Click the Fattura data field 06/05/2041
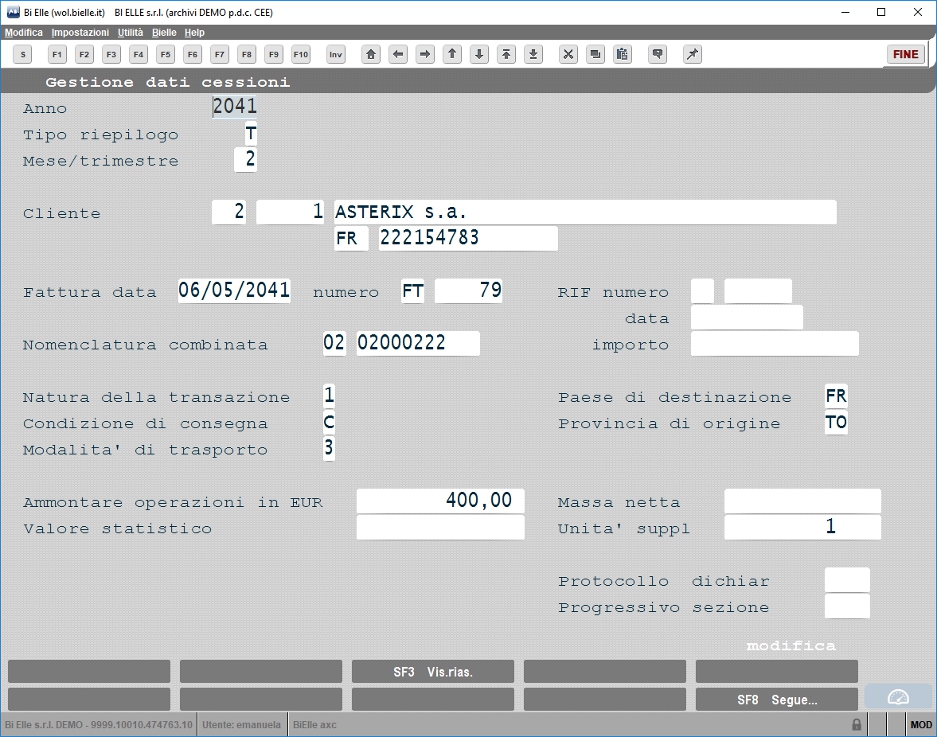Screen dimensions: 937x737 [x=234, y=290]
